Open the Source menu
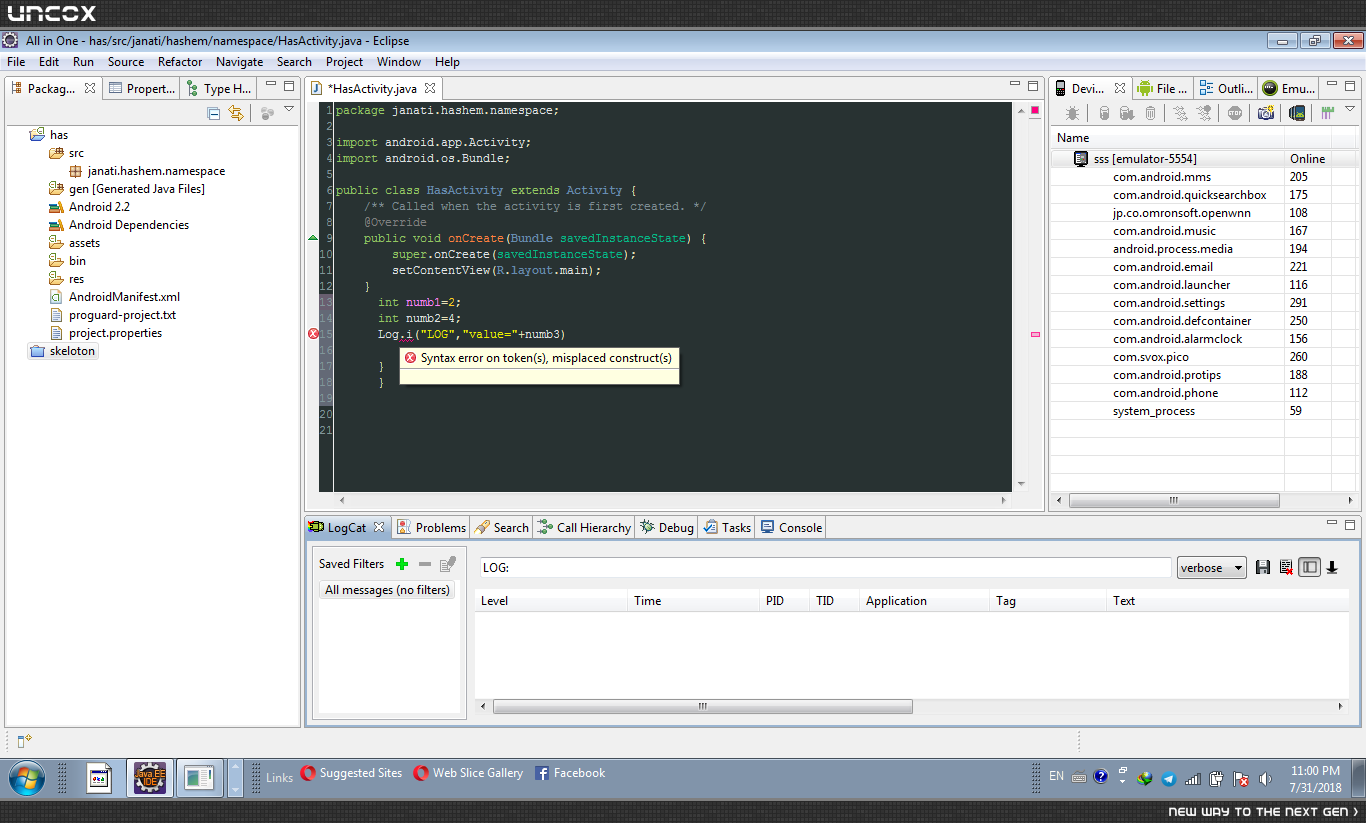1366x823 pixels. 126,62
